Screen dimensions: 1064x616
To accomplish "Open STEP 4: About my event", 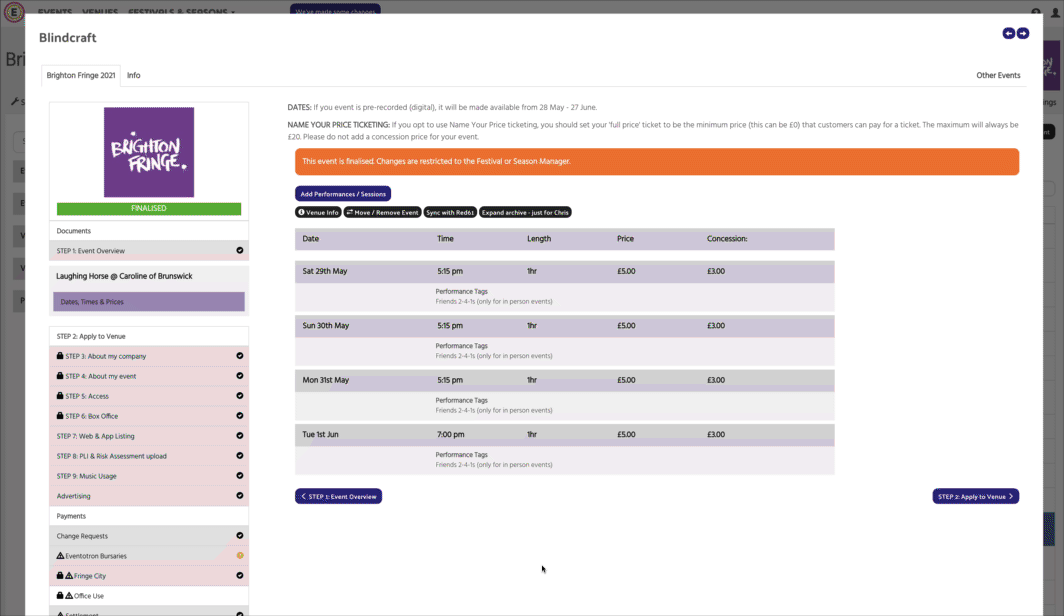I will [149, 376].
